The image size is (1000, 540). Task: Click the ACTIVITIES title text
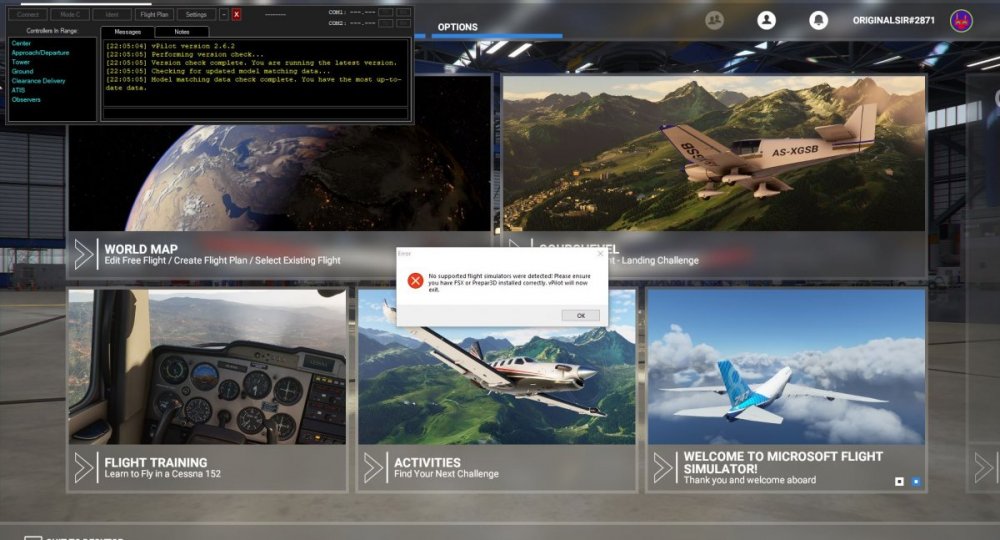click(427, 462)
